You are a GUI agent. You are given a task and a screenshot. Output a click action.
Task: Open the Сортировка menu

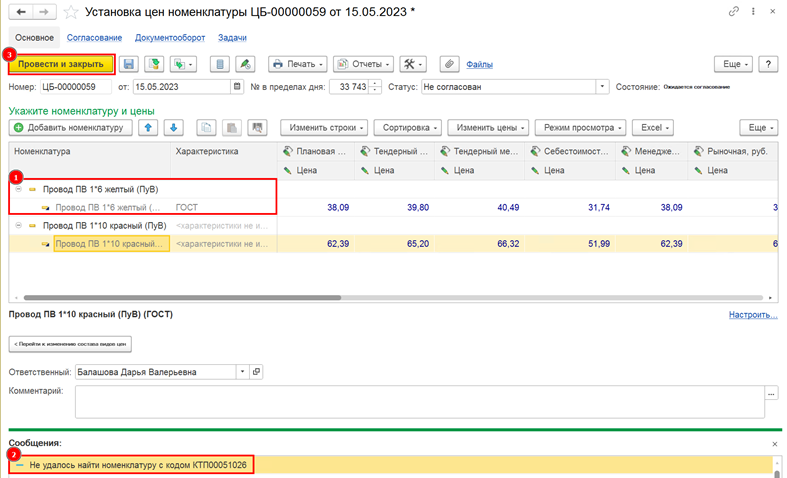408,128
